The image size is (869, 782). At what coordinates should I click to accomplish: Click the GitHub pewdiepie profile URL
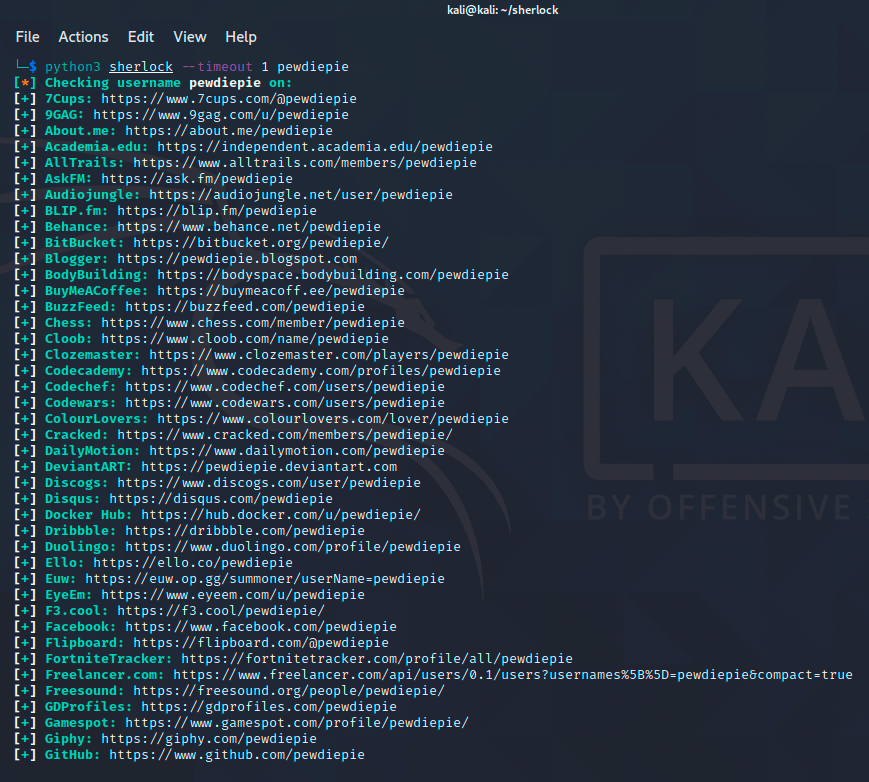tap(236, 755)
